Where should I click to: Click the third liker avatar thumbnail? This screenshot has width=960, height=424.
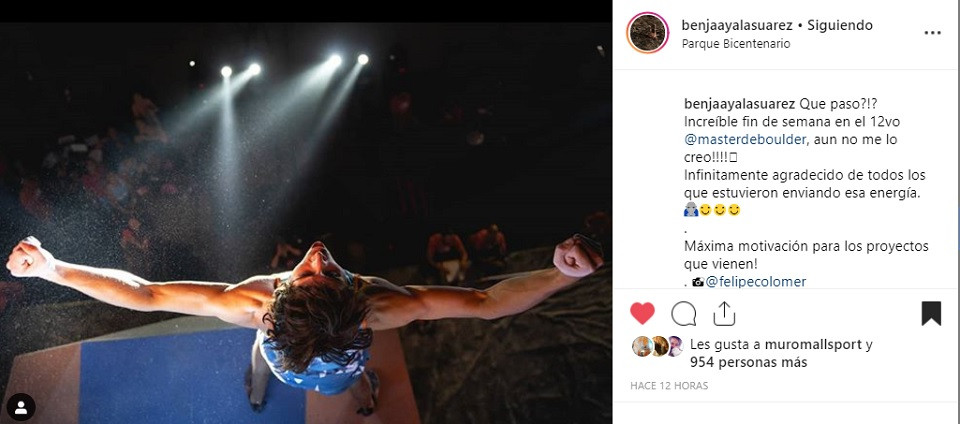(x=675, y=346)
